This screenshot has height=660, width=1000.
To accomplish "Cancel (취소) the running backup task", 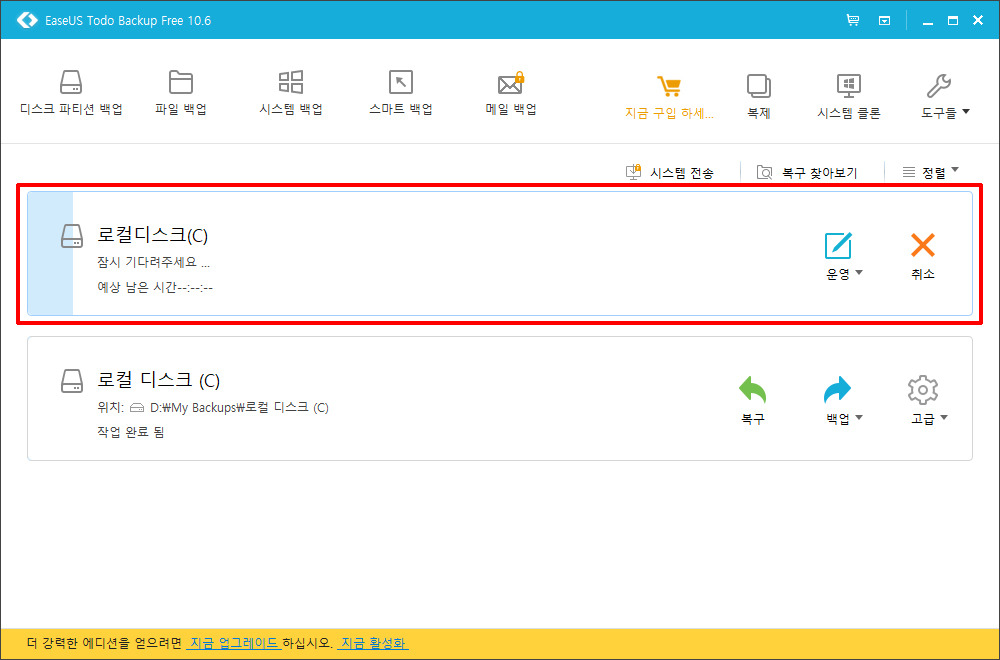I will pyautogui.click(x=922, y=256).
